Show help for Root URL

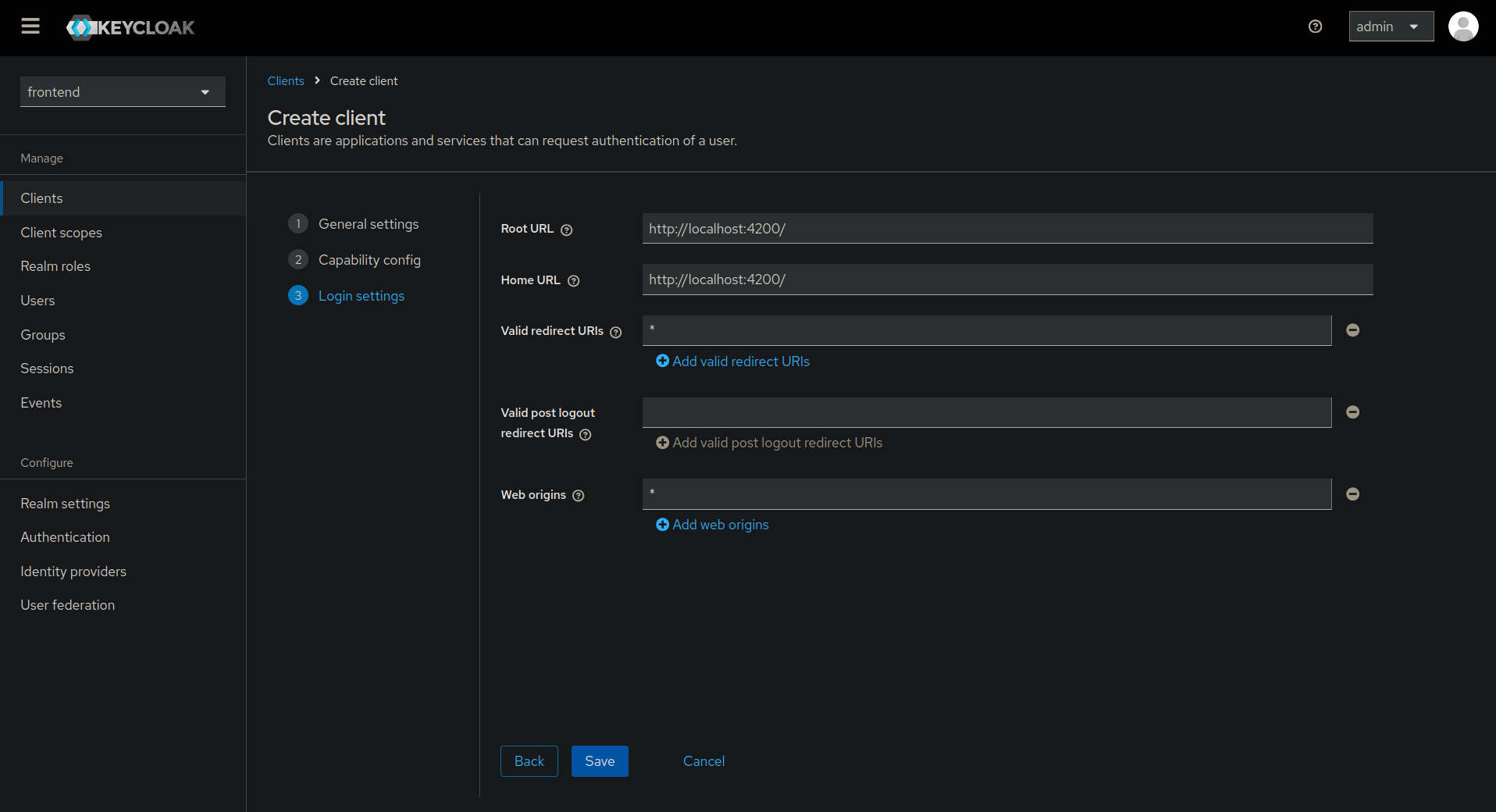point(567,230)
